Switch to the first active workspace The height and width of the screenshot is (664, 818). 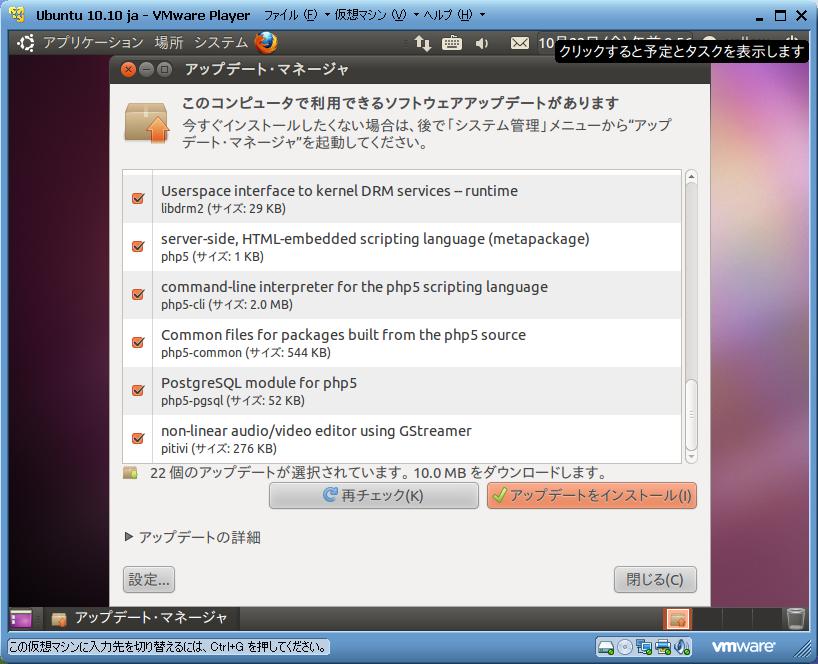click(x=677, y=619)
